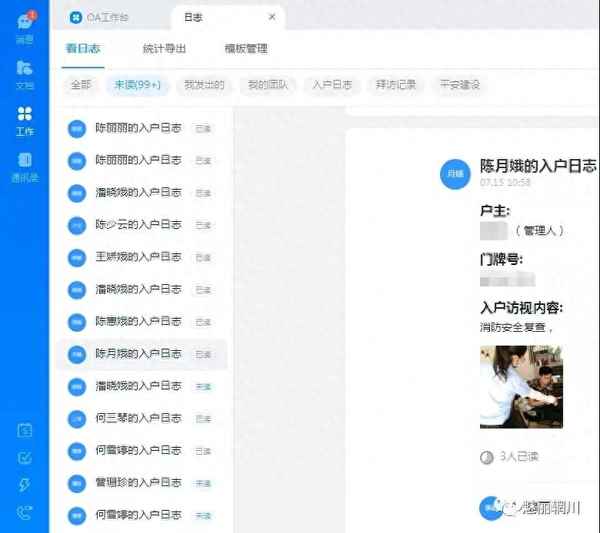Viewport: 600px width, 533px height.
Task: Filter logs by 拜访记录
Action: (395, 85)
